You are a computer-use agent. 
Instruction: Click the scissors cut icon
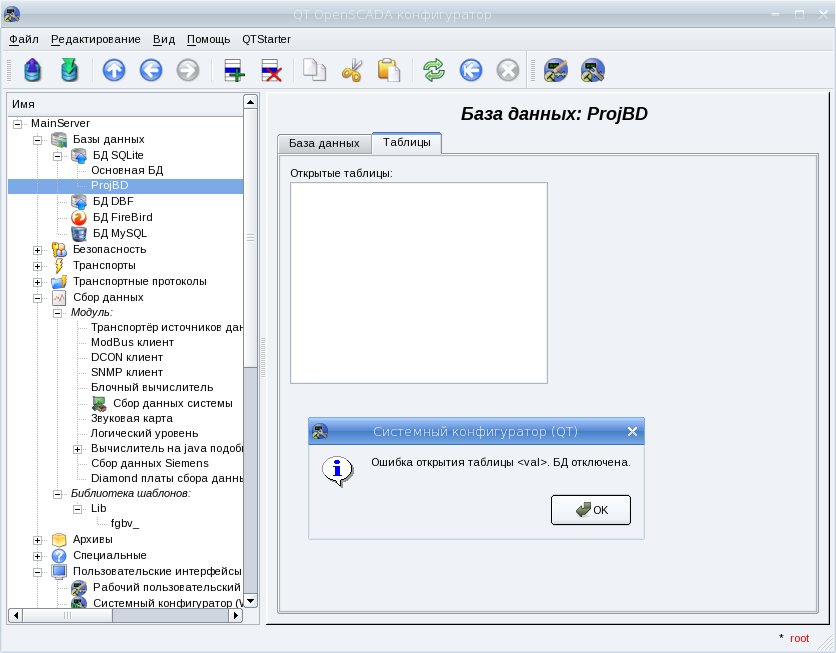tap(352, 70)
